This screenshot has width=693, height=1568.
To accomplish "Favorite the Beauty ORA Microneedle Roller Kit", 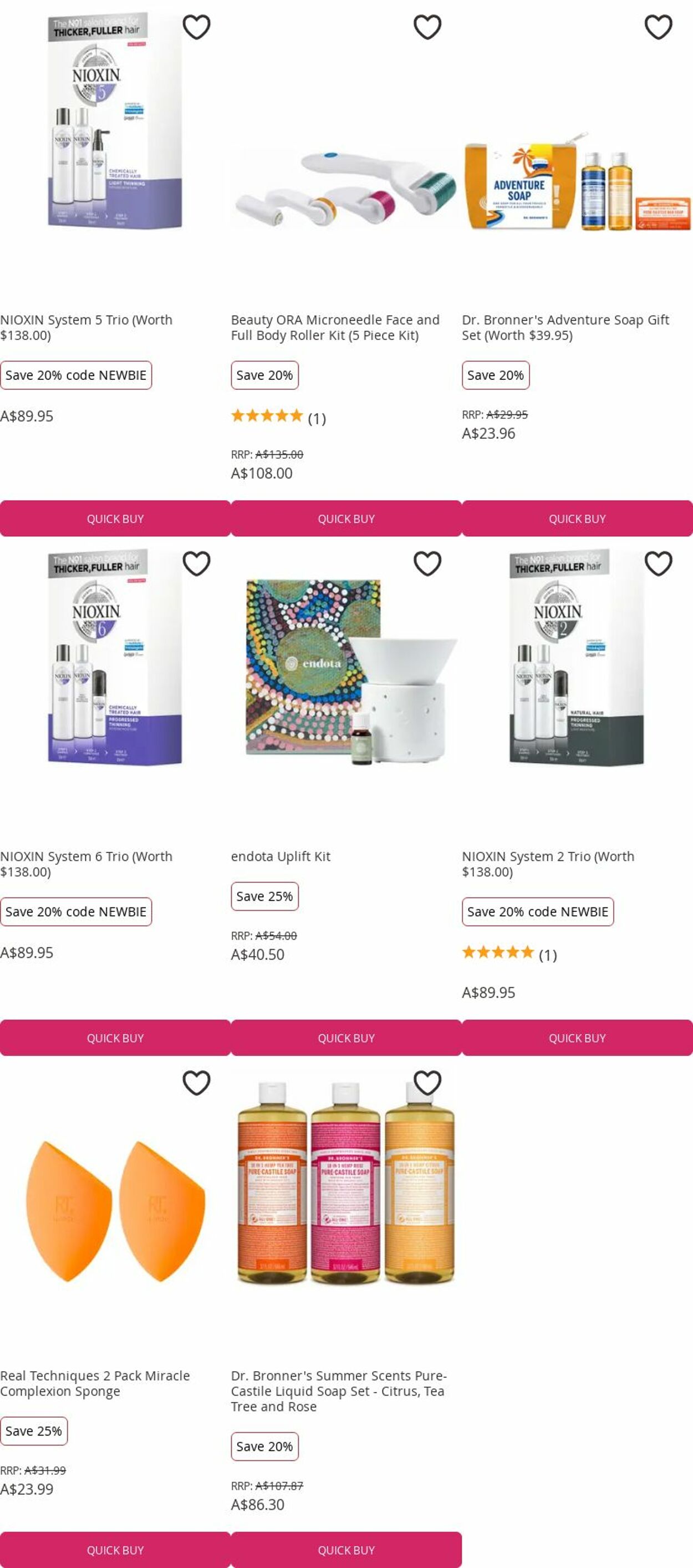I will pyautogui.click(x=427, y=27).
